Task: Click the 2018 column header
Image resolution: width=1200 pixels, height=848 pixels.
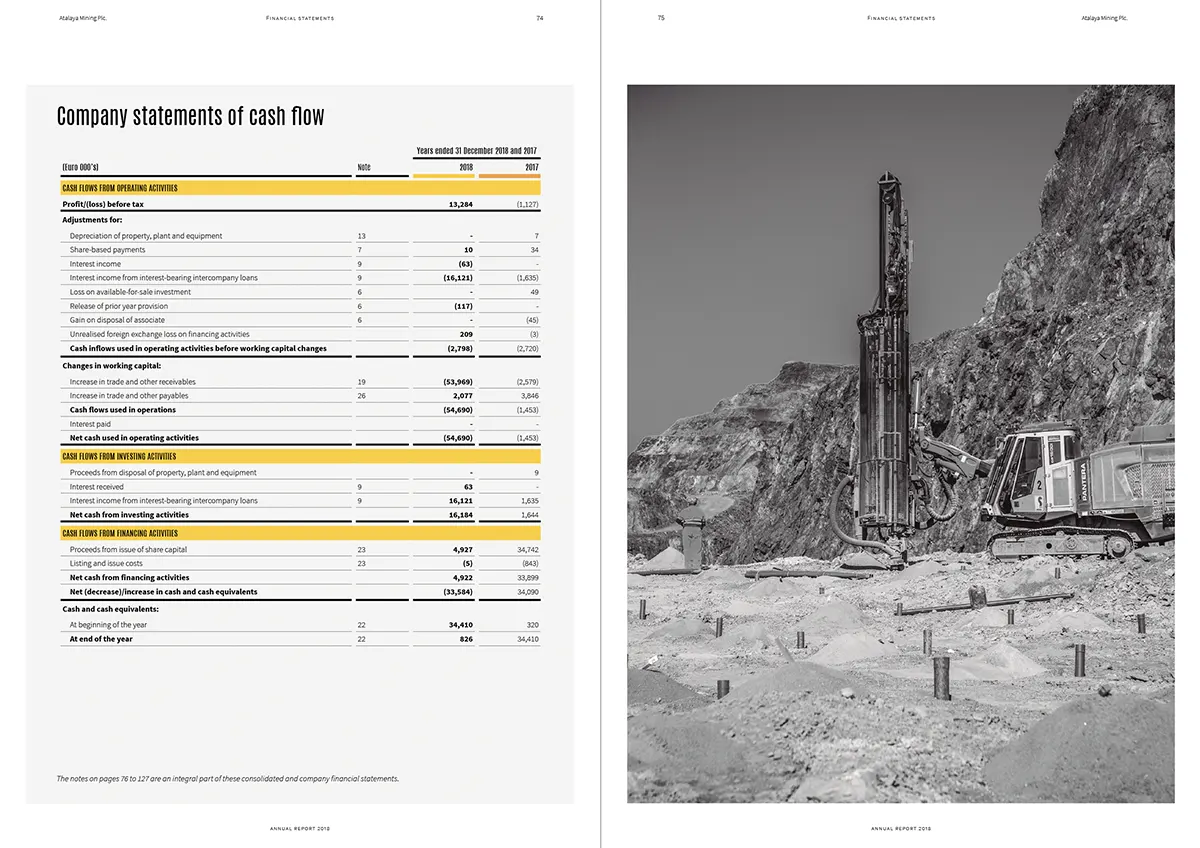Action: click(x=466, y=167)
